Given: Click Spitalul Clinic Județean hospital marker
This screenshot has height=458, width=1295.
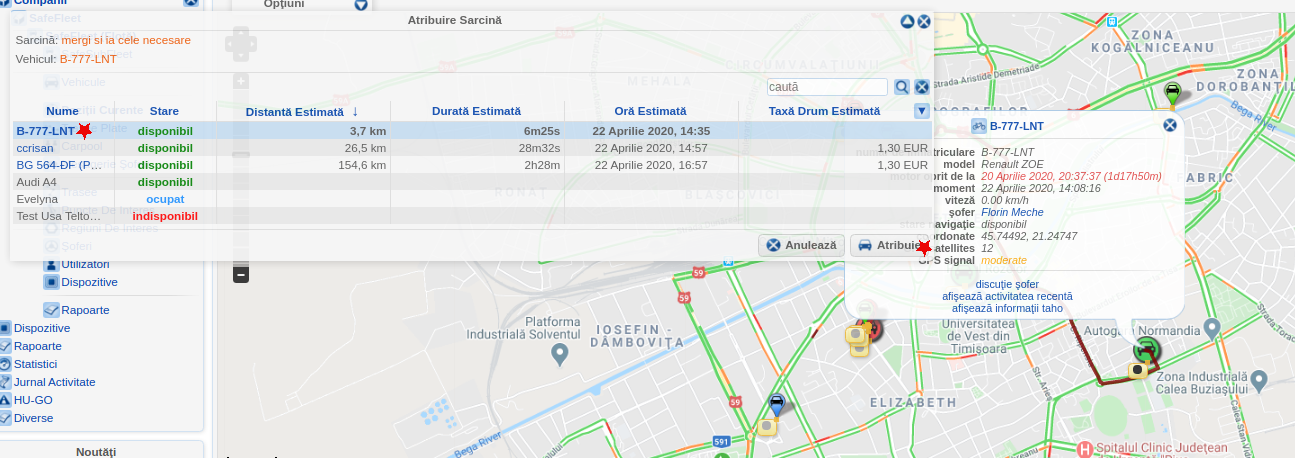Looking at the screenshot, I should (1086, 450).
